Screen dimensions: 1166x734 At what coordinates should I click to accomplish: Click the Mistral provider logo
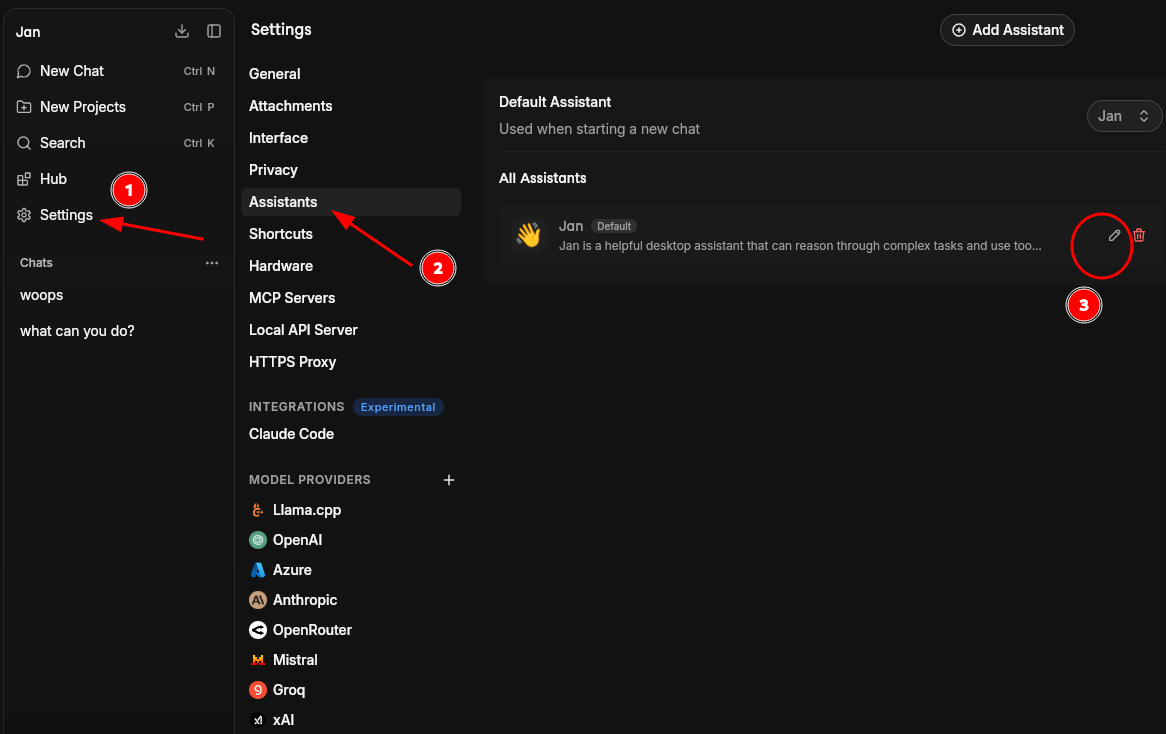tap(257, 660)
